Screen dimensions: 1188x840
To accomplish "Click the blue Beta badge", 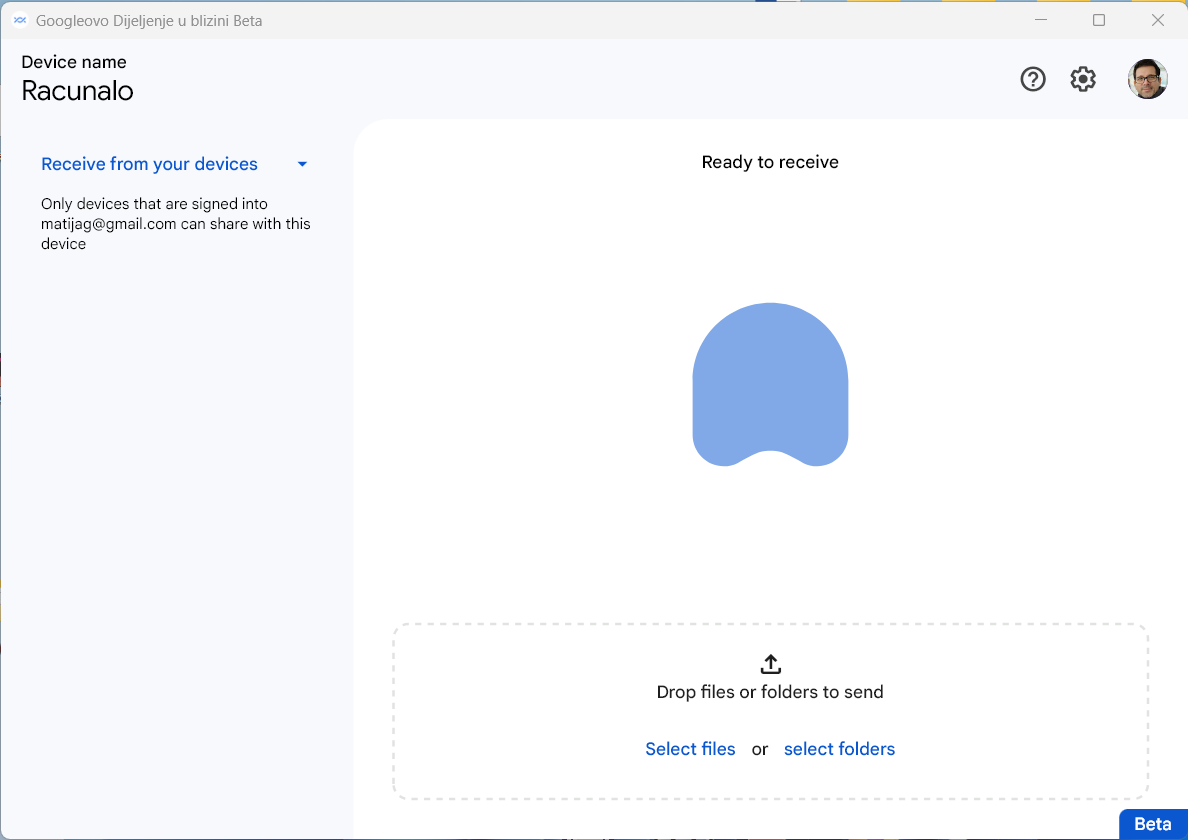I will [1152, 824].
